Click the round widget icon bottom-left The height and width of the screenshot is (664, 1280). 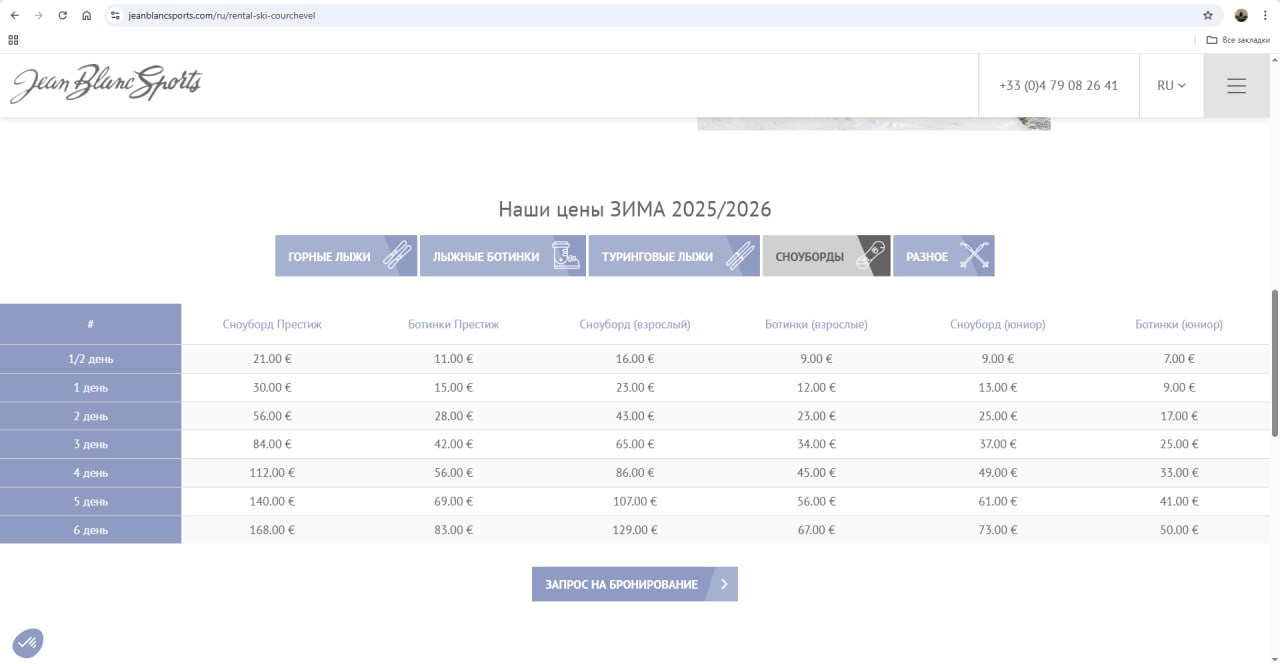click(28, 642)
